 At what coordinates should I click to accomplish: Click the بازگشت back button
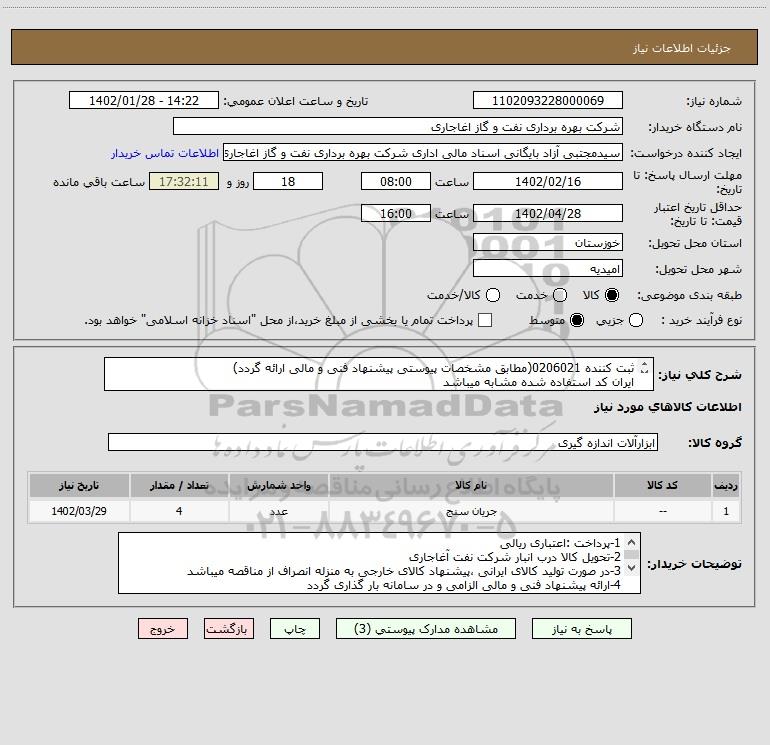point(229,629)
